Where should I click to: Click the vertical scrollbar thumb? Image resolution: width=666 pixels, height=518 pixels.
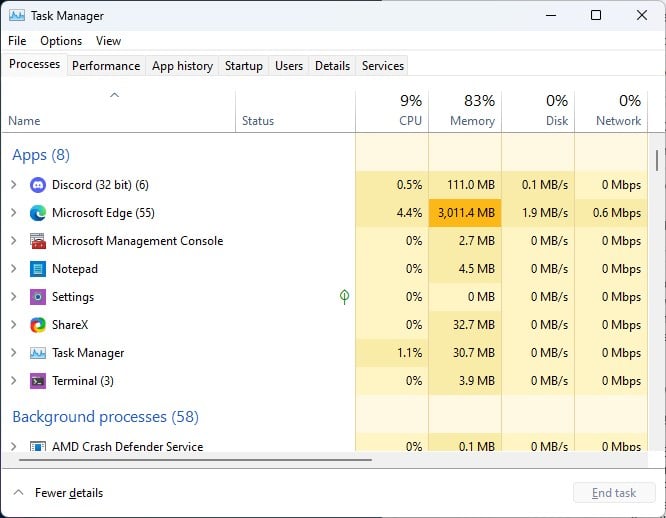657,160
